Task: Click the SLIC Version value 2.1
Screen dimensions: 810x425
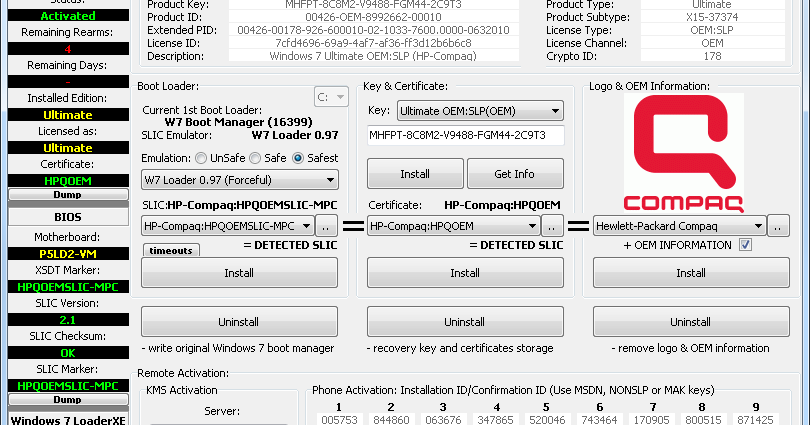Action: click(68, 320)
